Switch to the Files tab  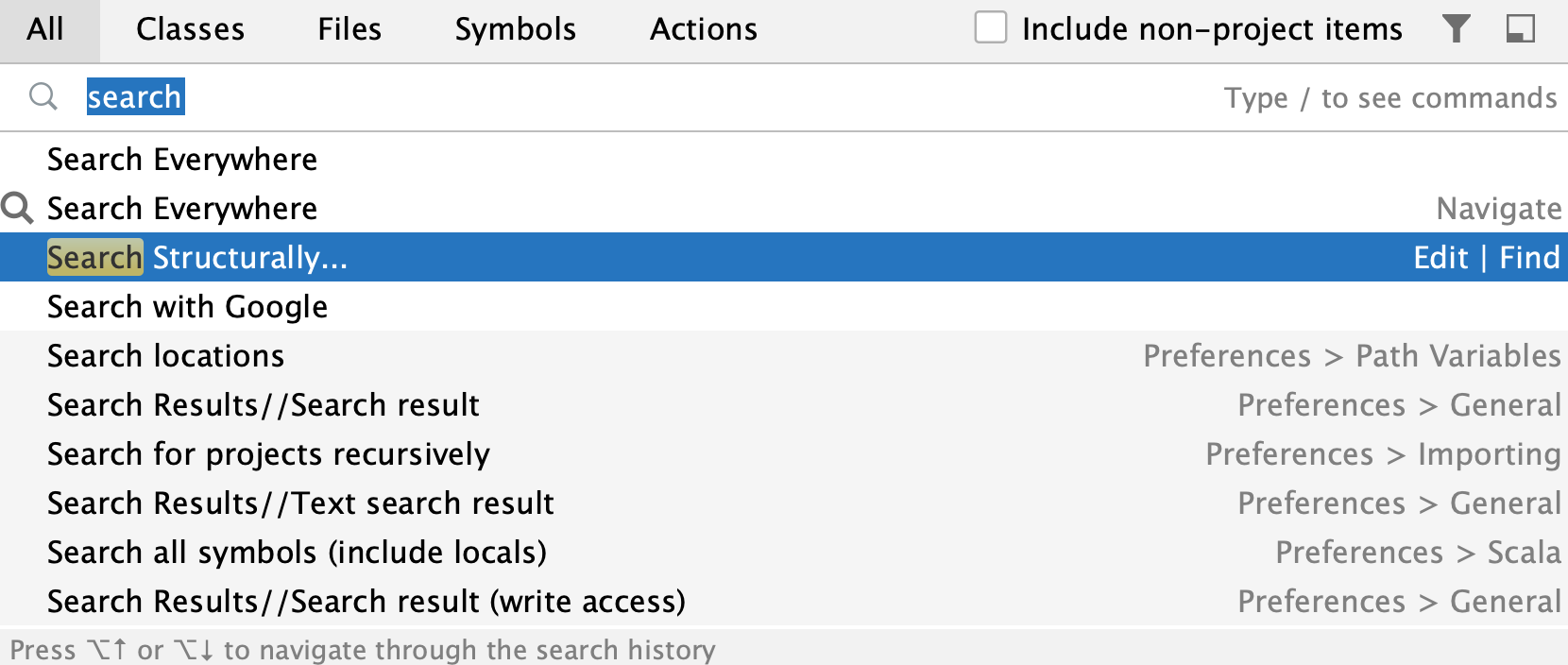click(x=349, y=28)
